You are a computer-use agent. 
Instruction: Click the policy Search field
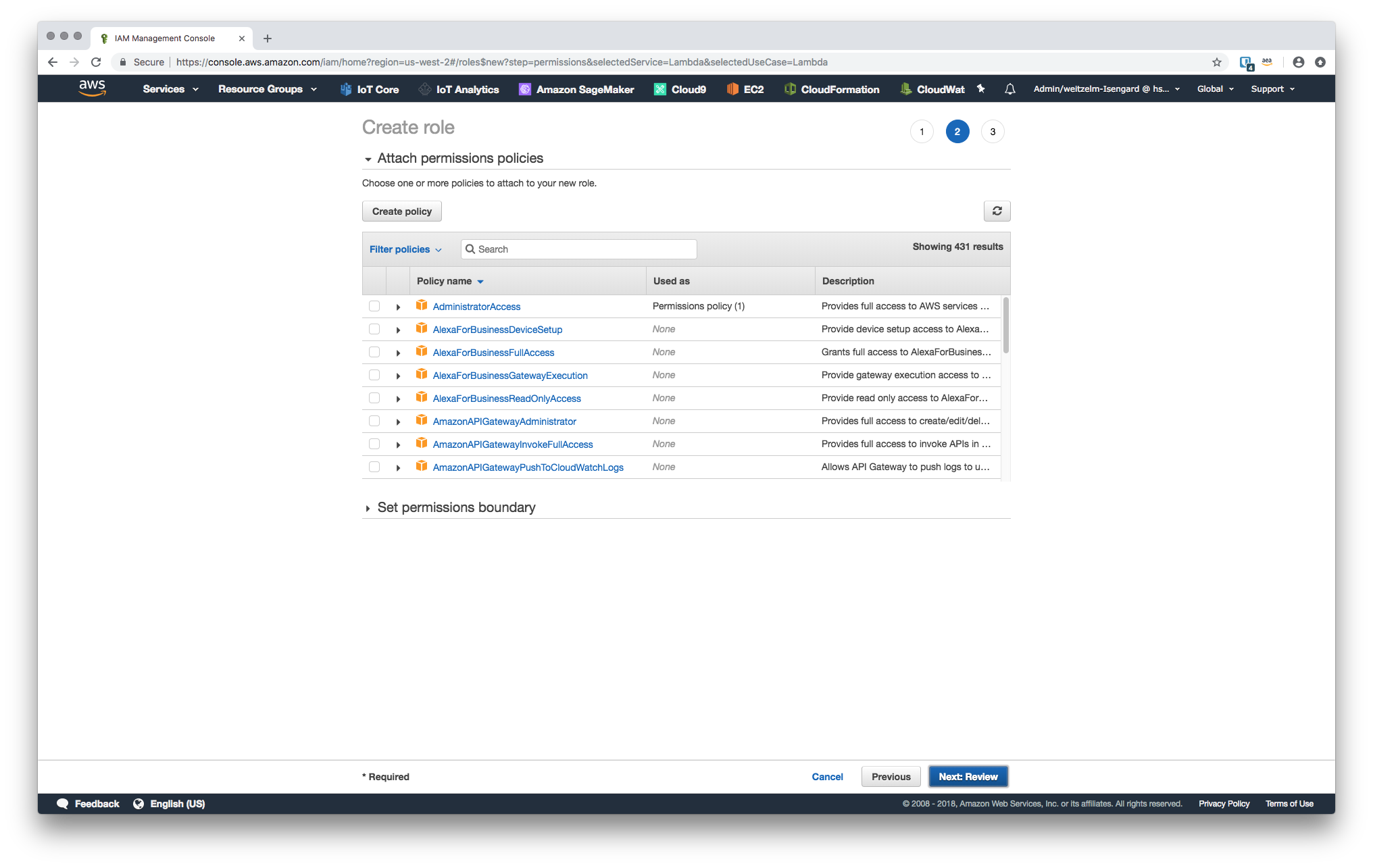pyautogui.click(x=579, y=249)
